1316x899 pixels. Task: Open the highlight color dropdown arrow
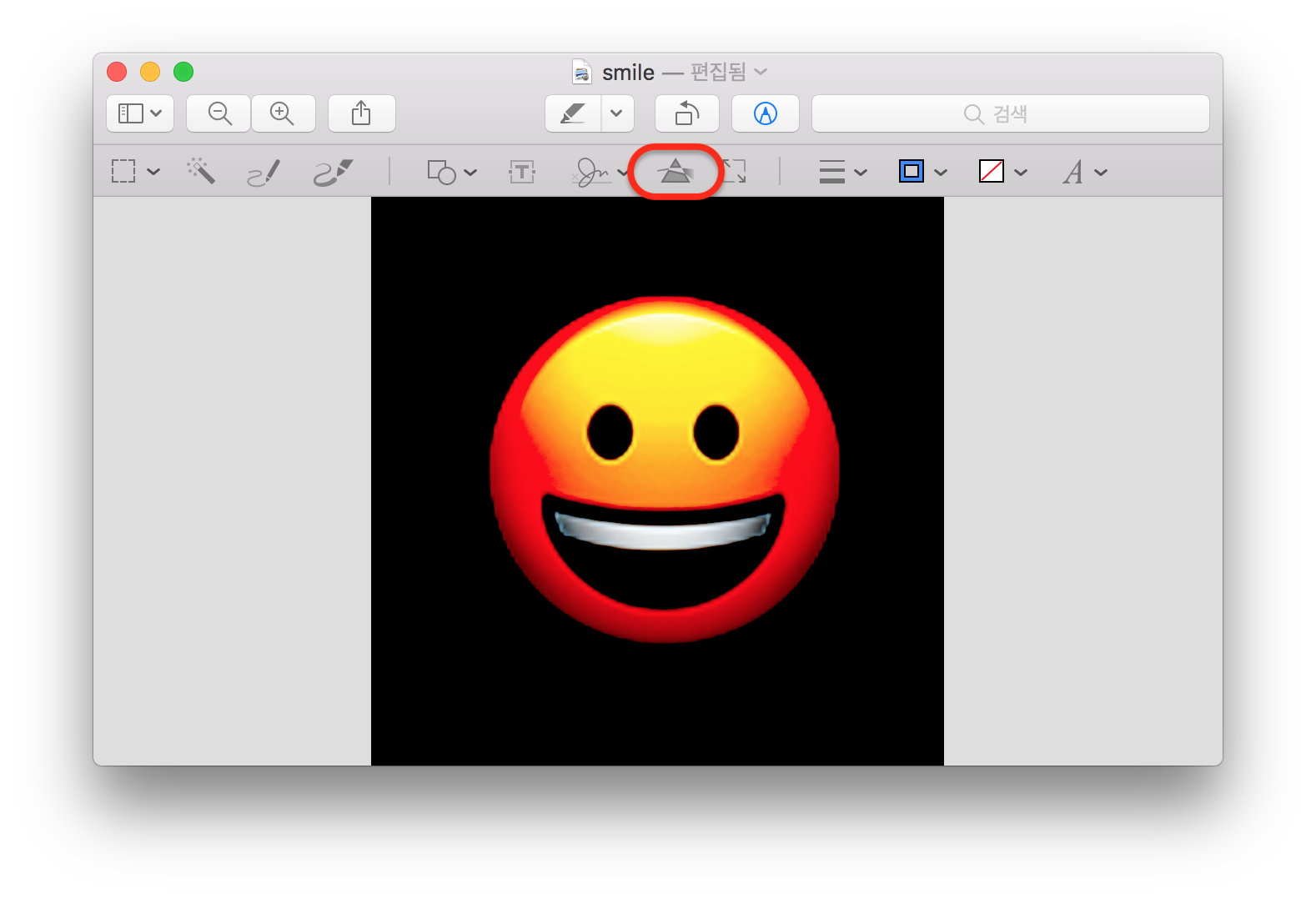[x=617, y=113]
